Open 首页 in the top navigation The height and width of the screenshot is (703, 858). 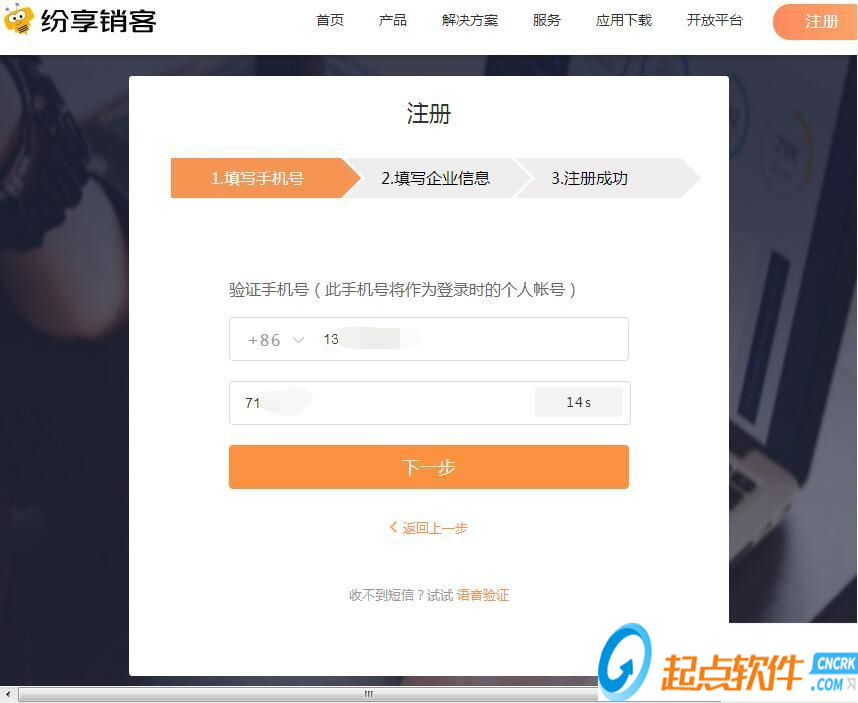[x=330, y=21]
